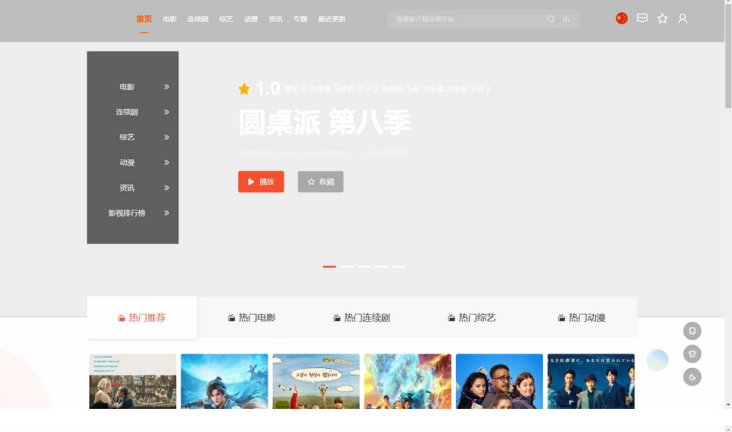Screen dimensions: 732x432
Task: Toggle night mode moon icon
Action: point(692,376)
